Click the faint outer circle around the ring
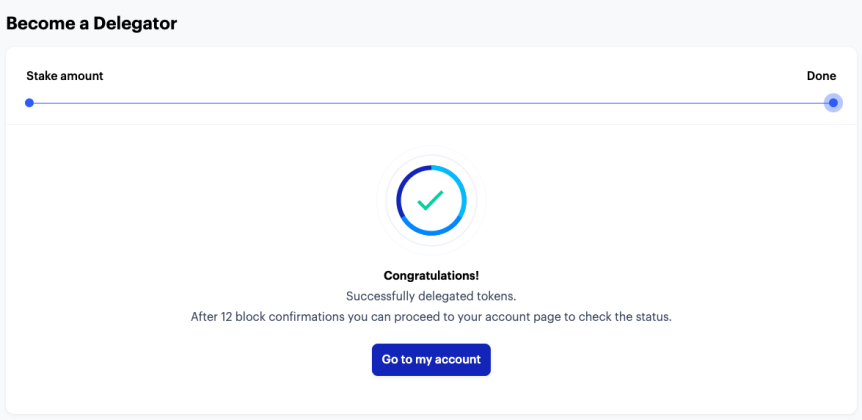The height and width of the screenshot is (420, 862). point(432,150)
